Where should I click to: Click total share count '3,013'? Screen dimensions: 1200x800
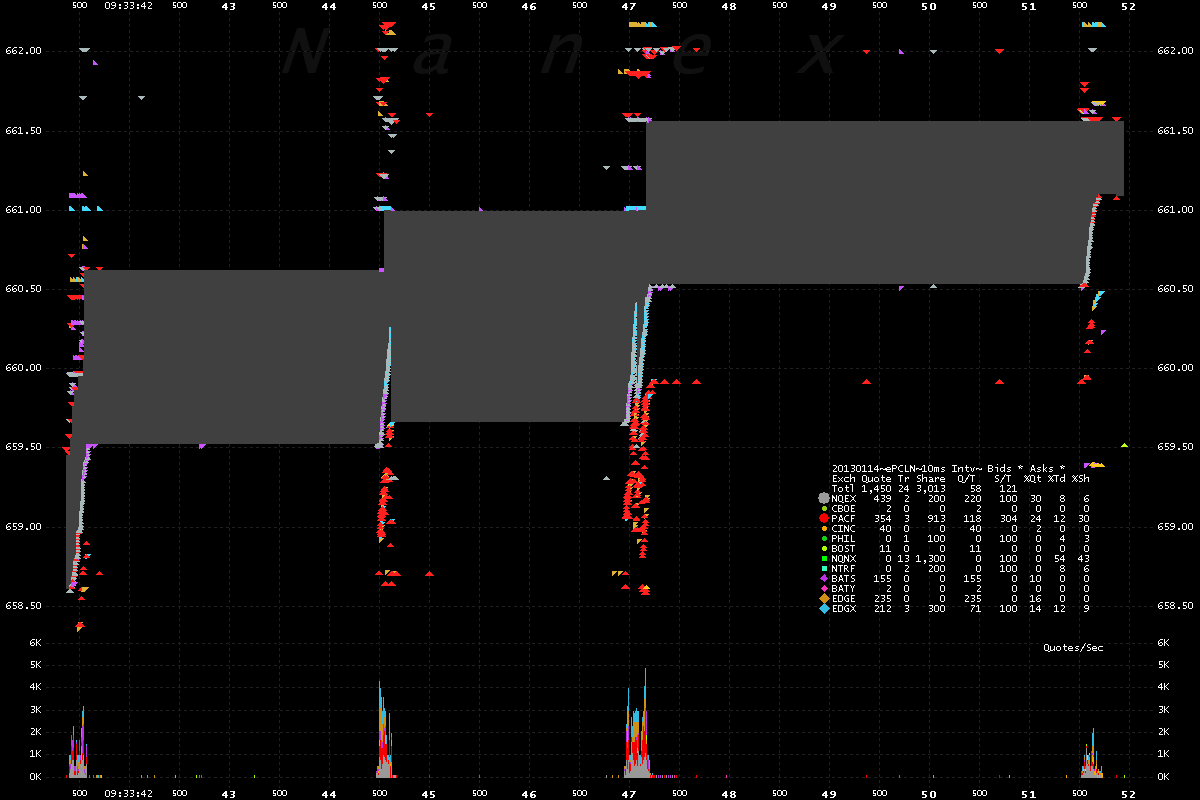[x=931, y=488]
